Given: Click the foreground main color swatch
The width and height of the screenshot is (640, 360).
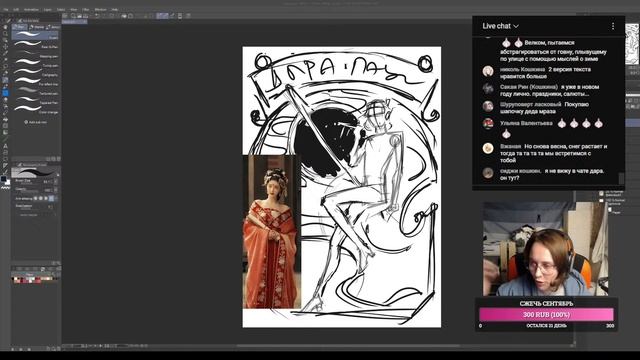Looking at the screenshot, I should (x=4, y=178).
